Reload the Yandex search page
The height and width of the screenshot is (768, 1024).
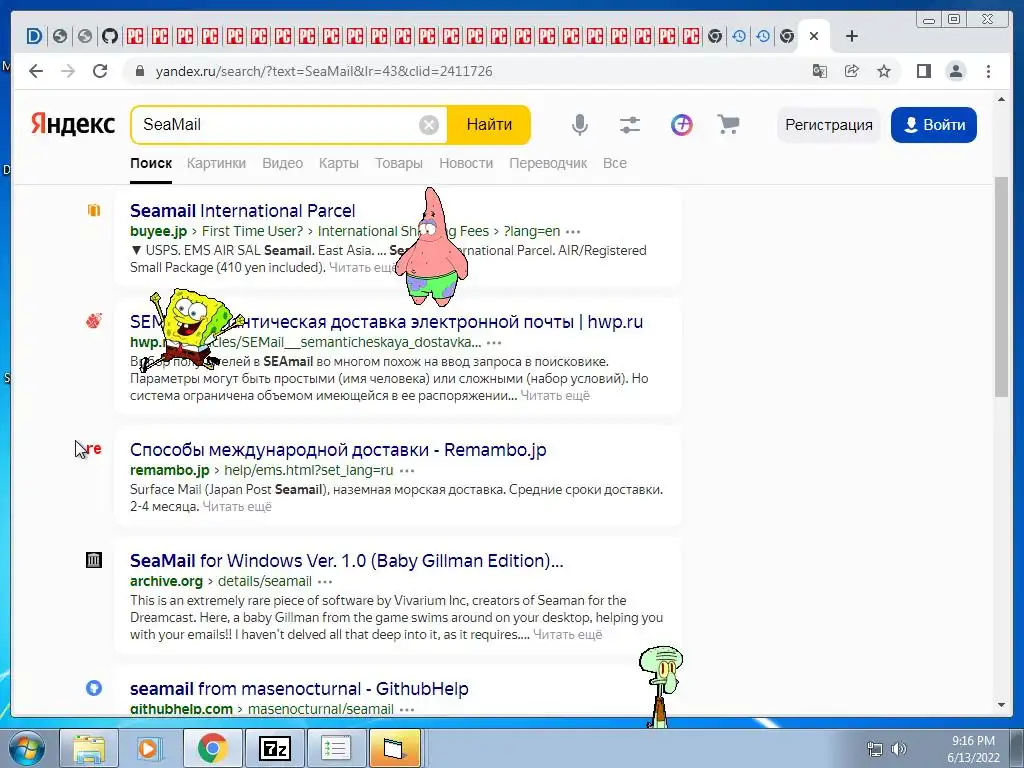click(100, 71)
